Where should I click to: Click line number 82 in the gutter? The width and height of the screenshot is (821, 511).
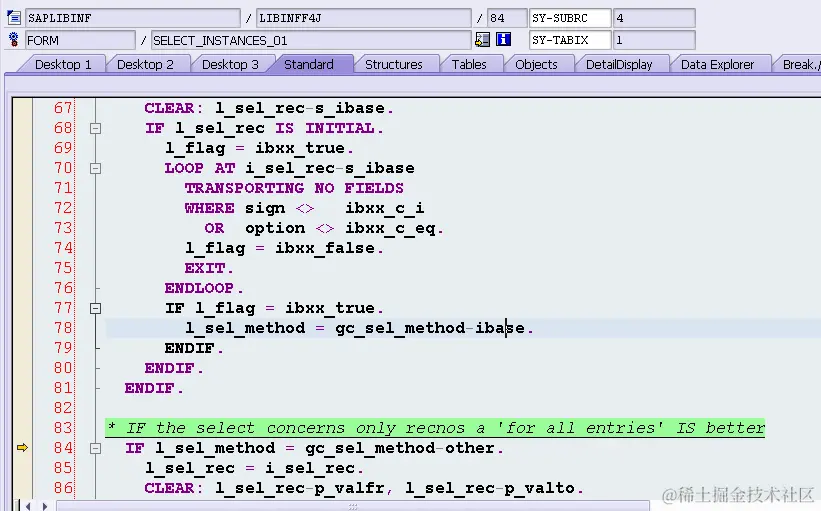pos(63,408)
